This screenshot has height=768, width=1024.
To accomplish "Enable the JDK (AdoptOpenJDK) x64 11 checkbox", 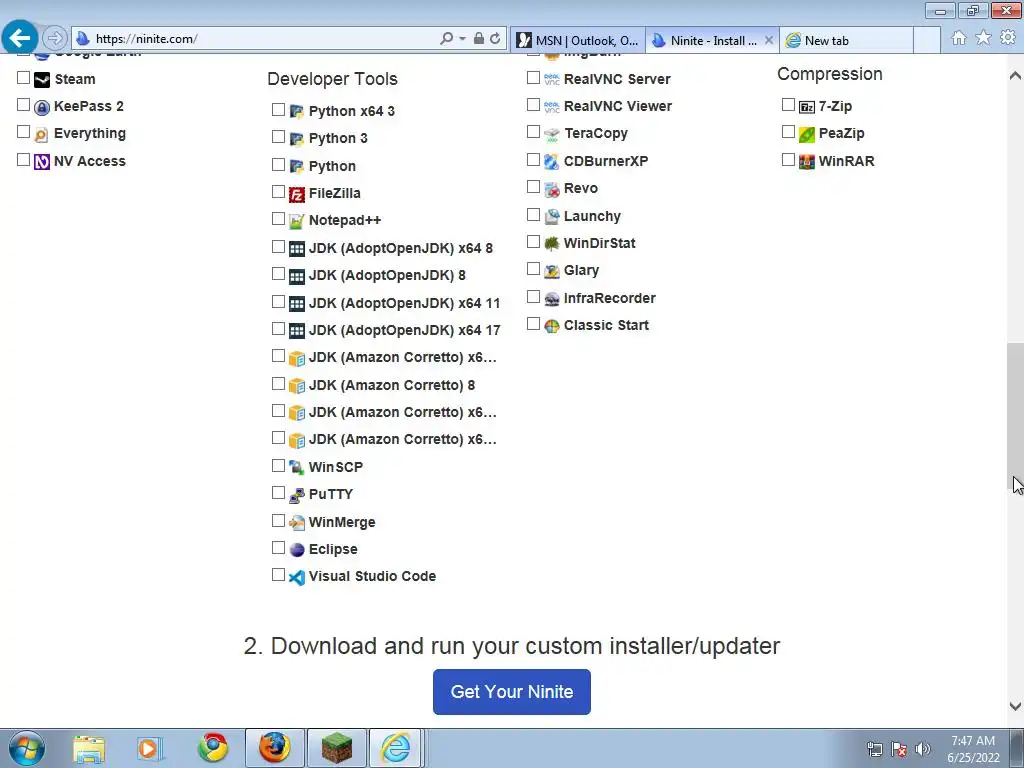I will (x=278, y=302).
